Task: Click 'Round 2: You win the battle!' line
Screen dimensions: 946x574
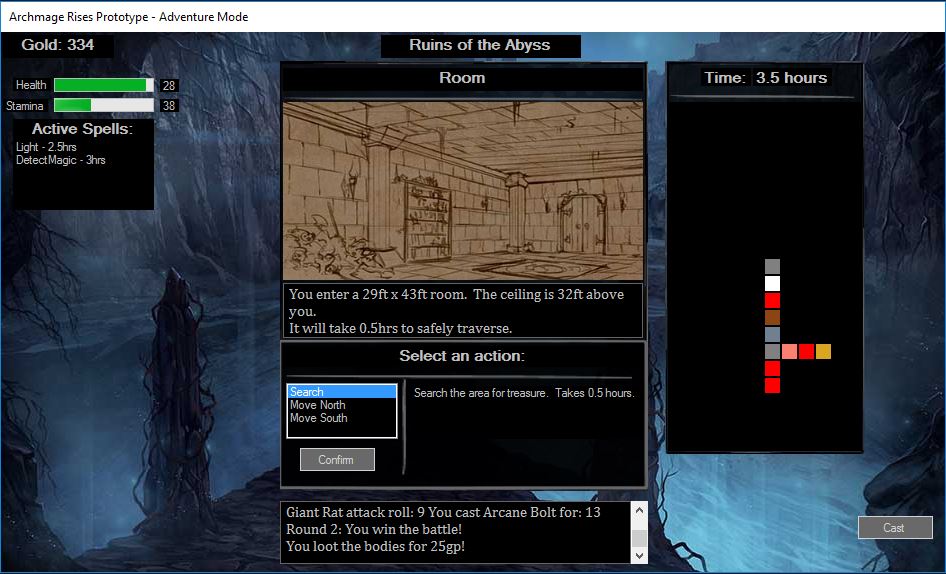Action: [374, 529]
